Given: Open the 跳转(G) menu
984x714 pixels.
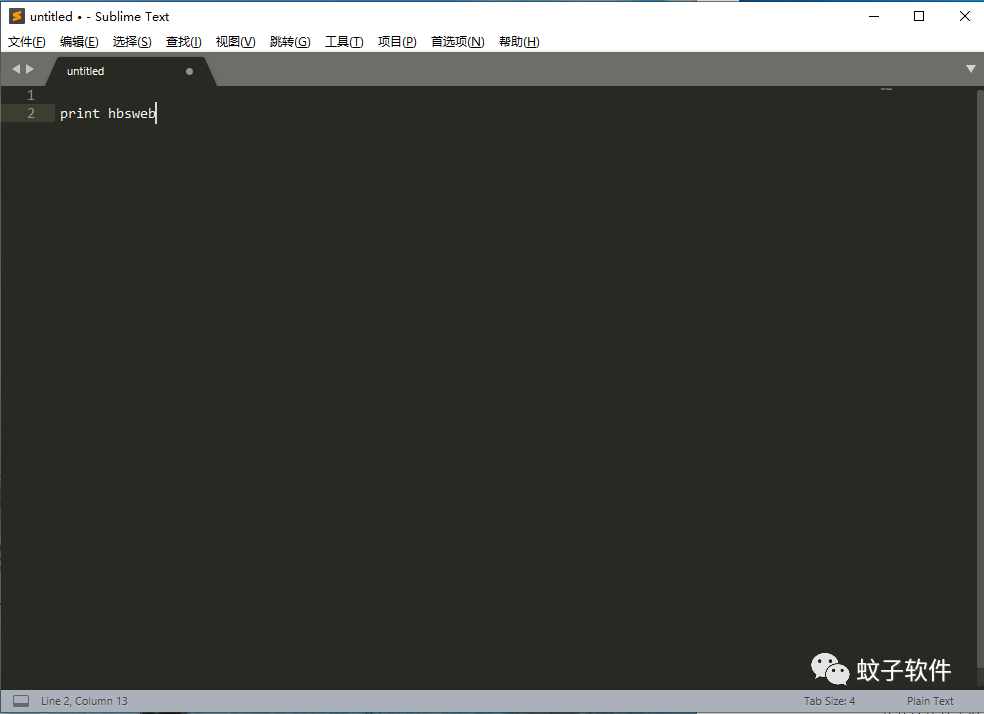Looking at the screenshot, I should coord(290,42).
